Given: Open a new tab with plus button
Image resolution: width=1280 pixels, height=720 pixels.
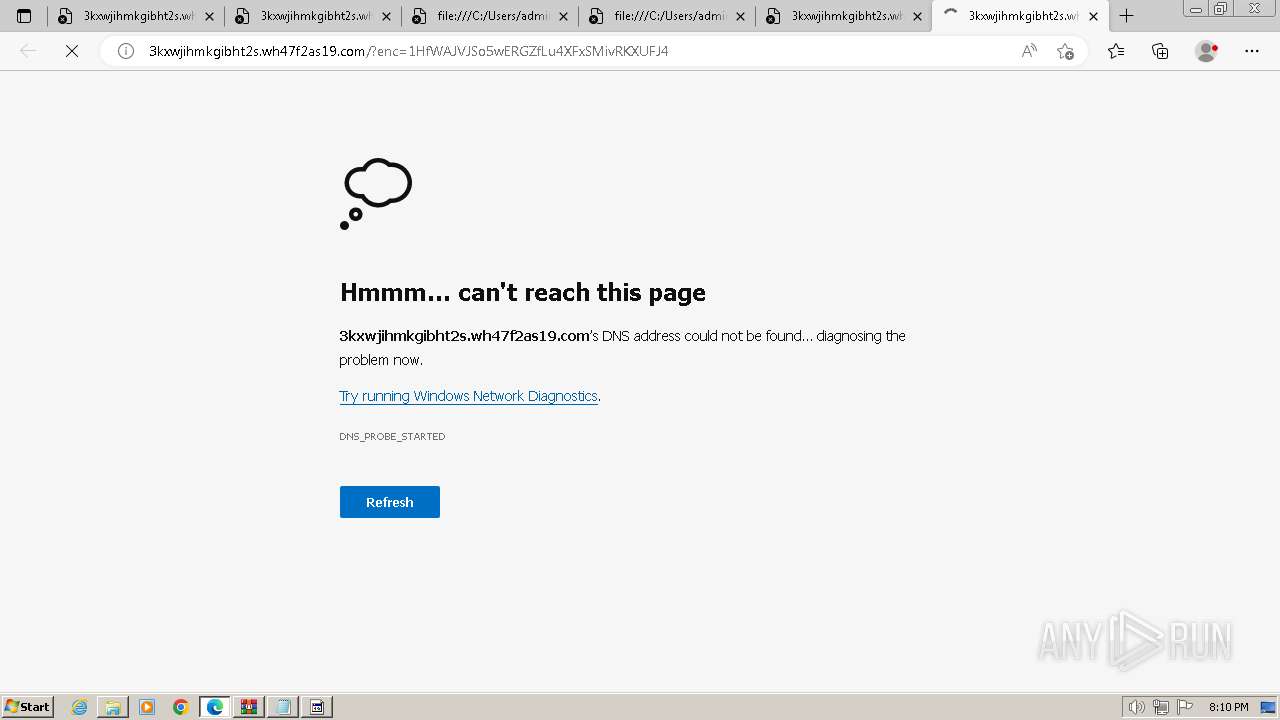Looking at the screenshot, I should coord(1126,16).
